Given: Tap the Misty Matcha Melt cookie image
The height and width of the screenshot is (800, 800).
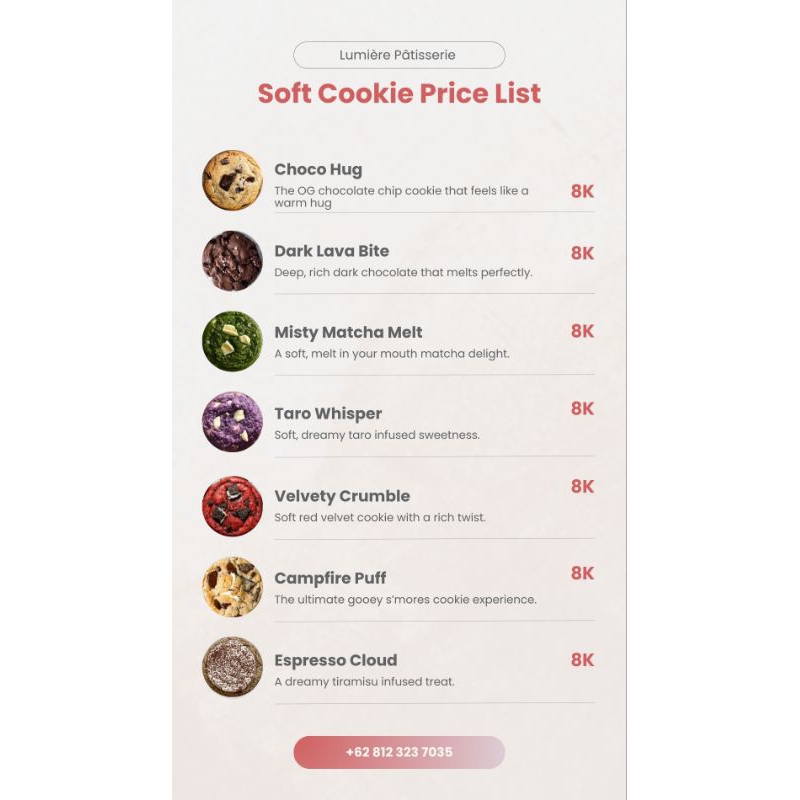Looking at the screenshot, I should (x=232, y=342).
